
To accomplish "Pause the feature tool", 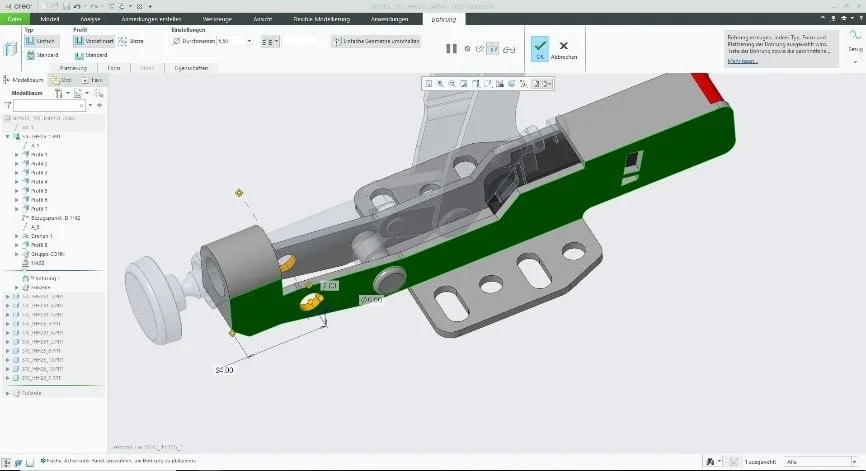I will point(451,48).
